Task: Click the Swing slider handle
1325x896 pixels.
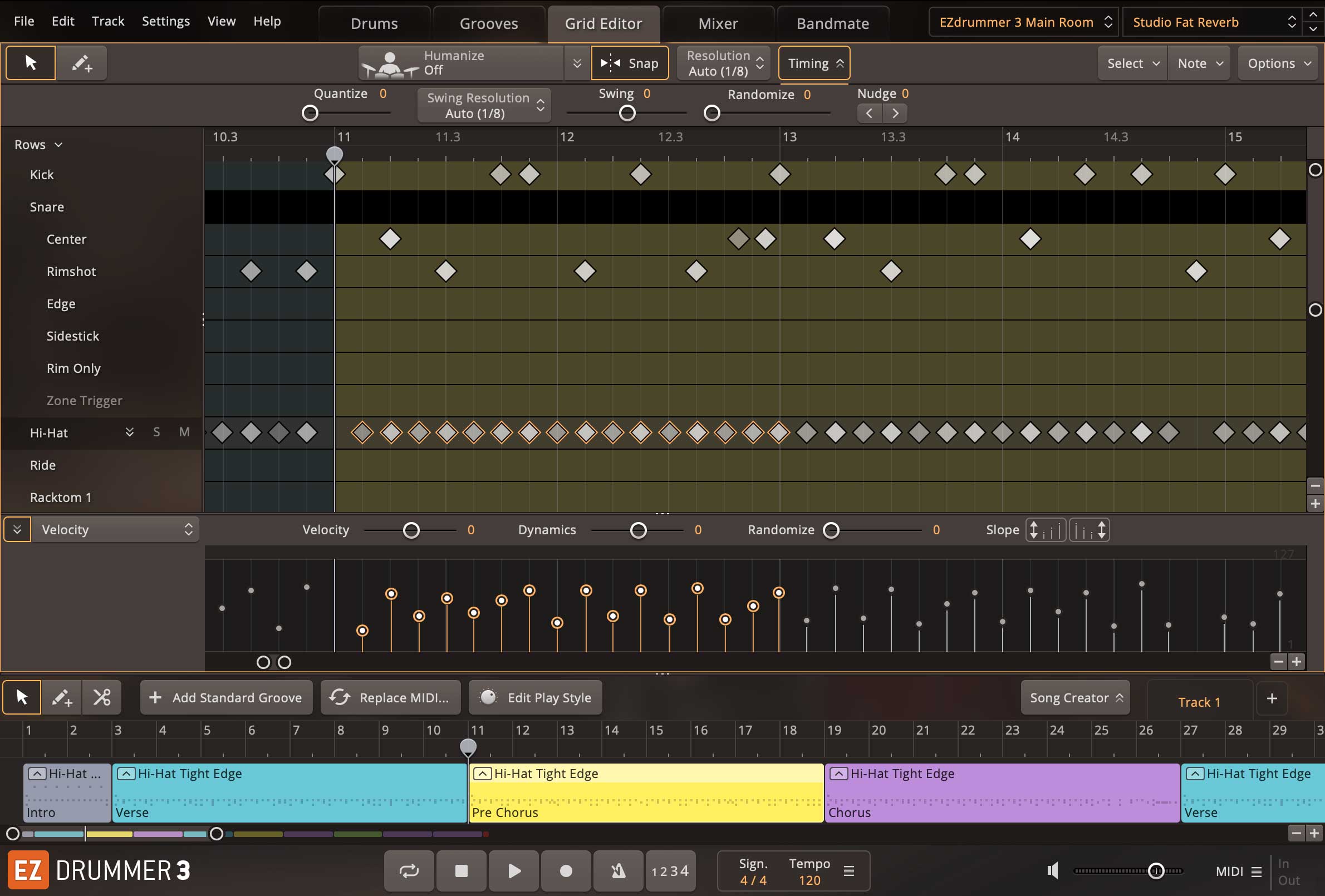Action: point(627,113)
